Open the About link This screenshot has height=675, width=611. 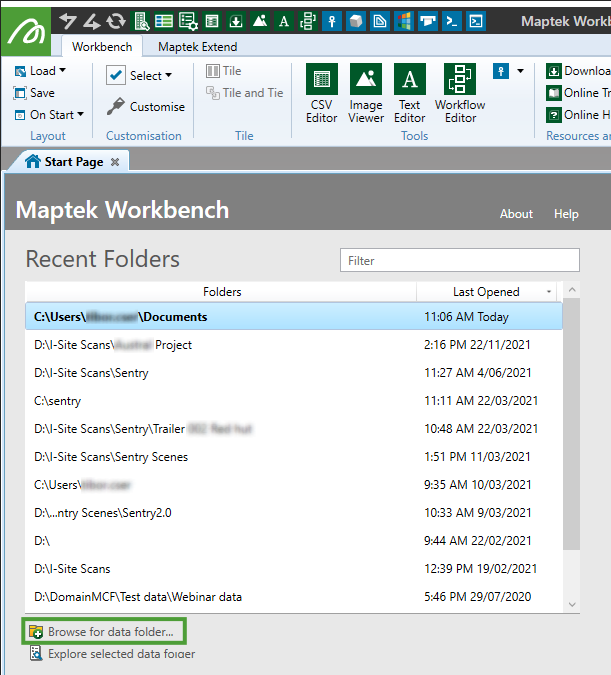pos(516,214)
